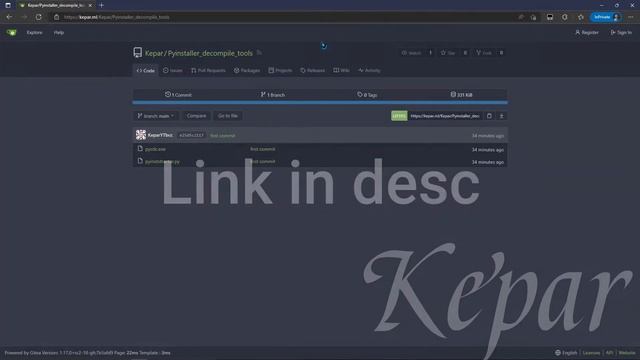Expand the Branch main dropdown
640x360 pixels.
pyautogui.click(x=156, y=116)
